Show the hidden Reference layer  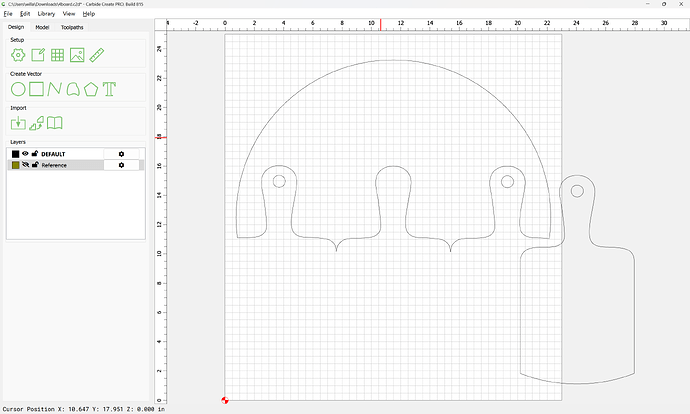point(25,165)
